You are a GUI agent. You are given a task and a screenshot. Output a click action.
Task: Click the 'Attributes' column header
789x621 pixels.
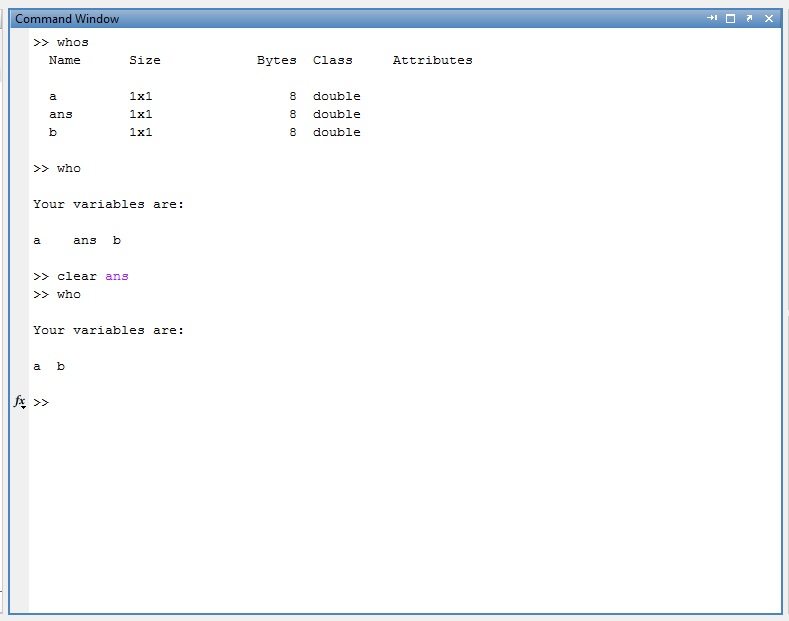pos(433,60)
